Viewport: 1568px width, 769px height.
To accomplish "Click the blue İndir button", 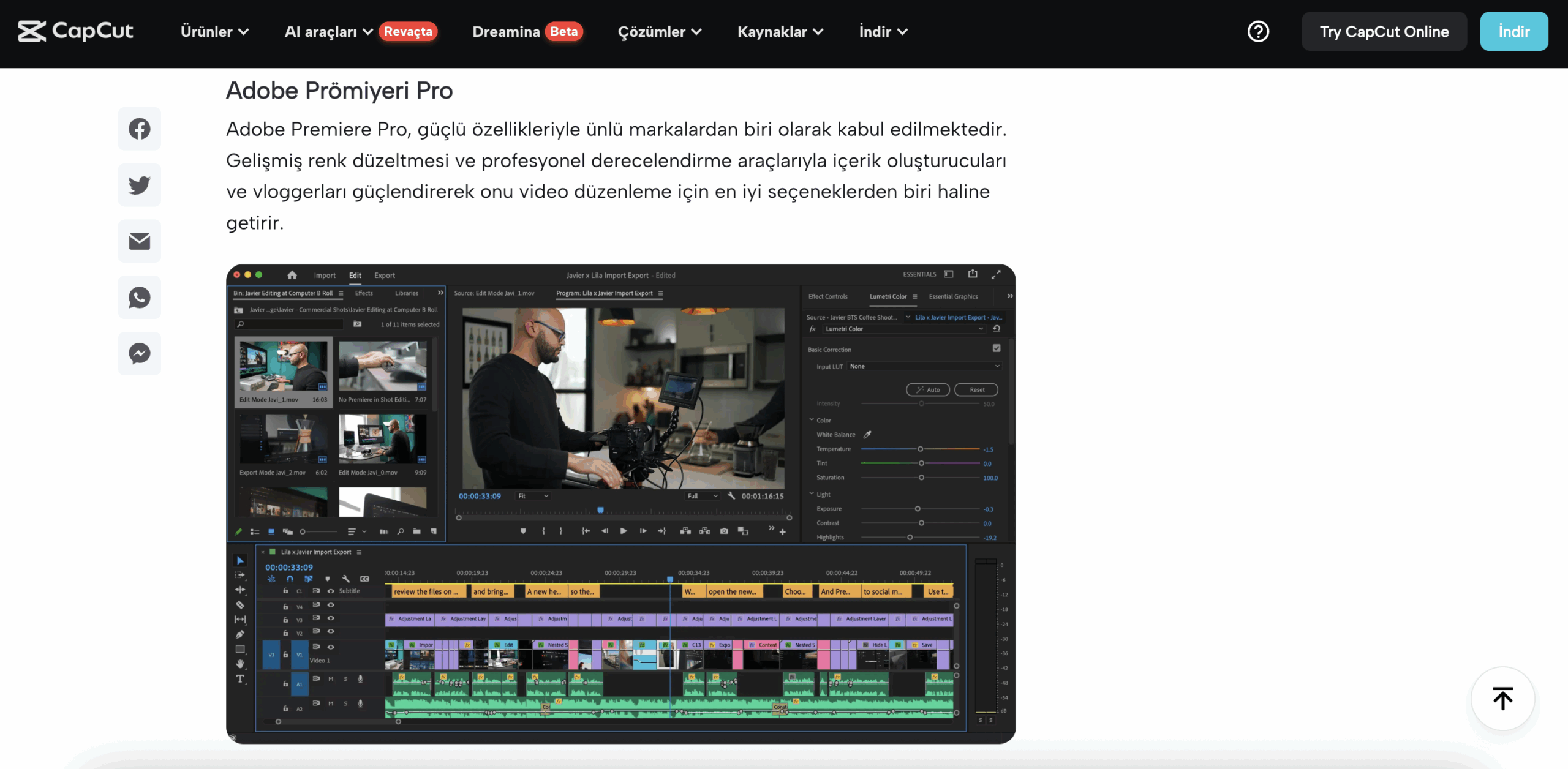I will coord(1514,31).
